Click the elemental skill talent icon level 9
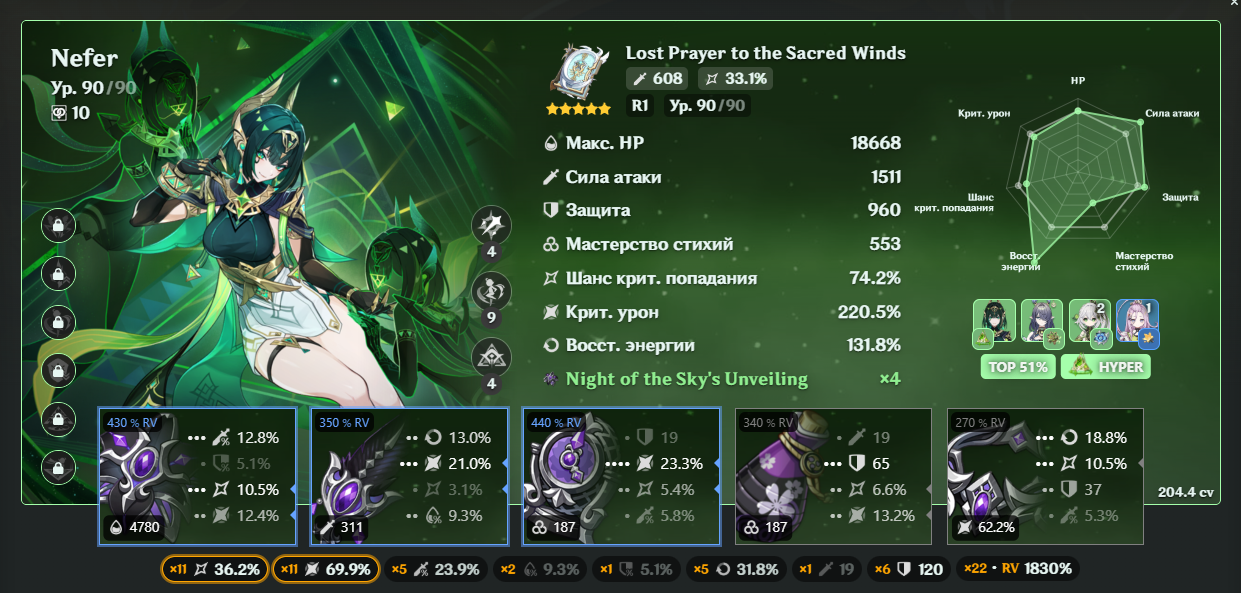Image resolution: width=1241 pixels, height=593 pixels. 491,292
